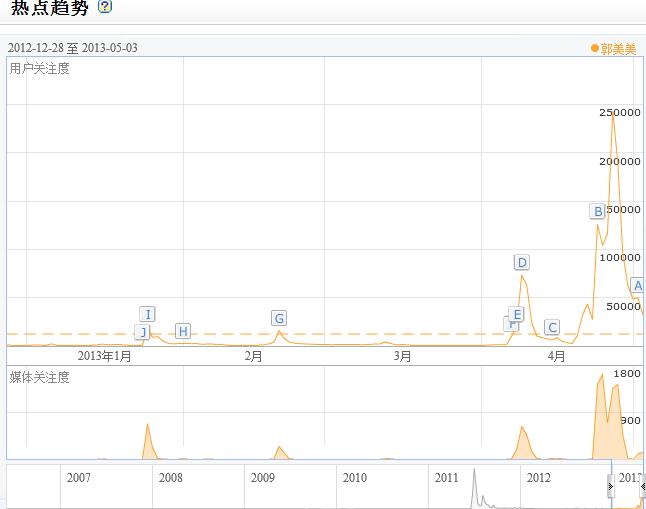Viewport: 646px width, 509px height.
Task: Select 2008 in the overview timeline
Action: (x=170, y=478)
